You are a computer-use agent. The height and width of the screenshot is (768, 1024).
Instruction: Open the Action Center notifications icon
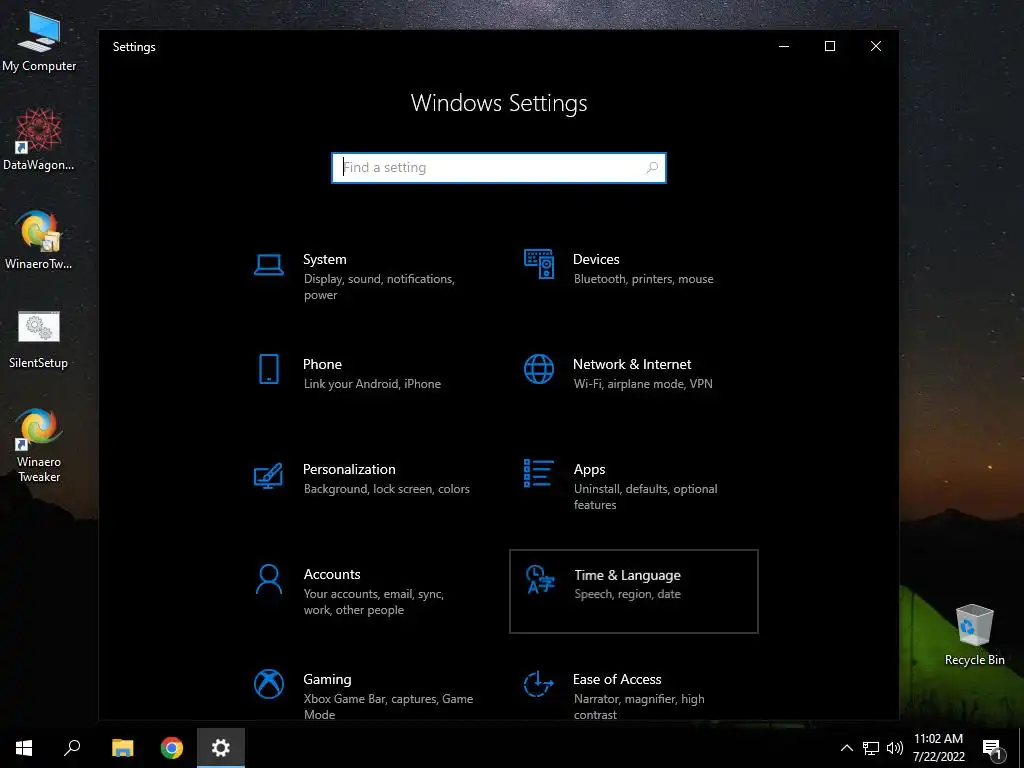993,748
